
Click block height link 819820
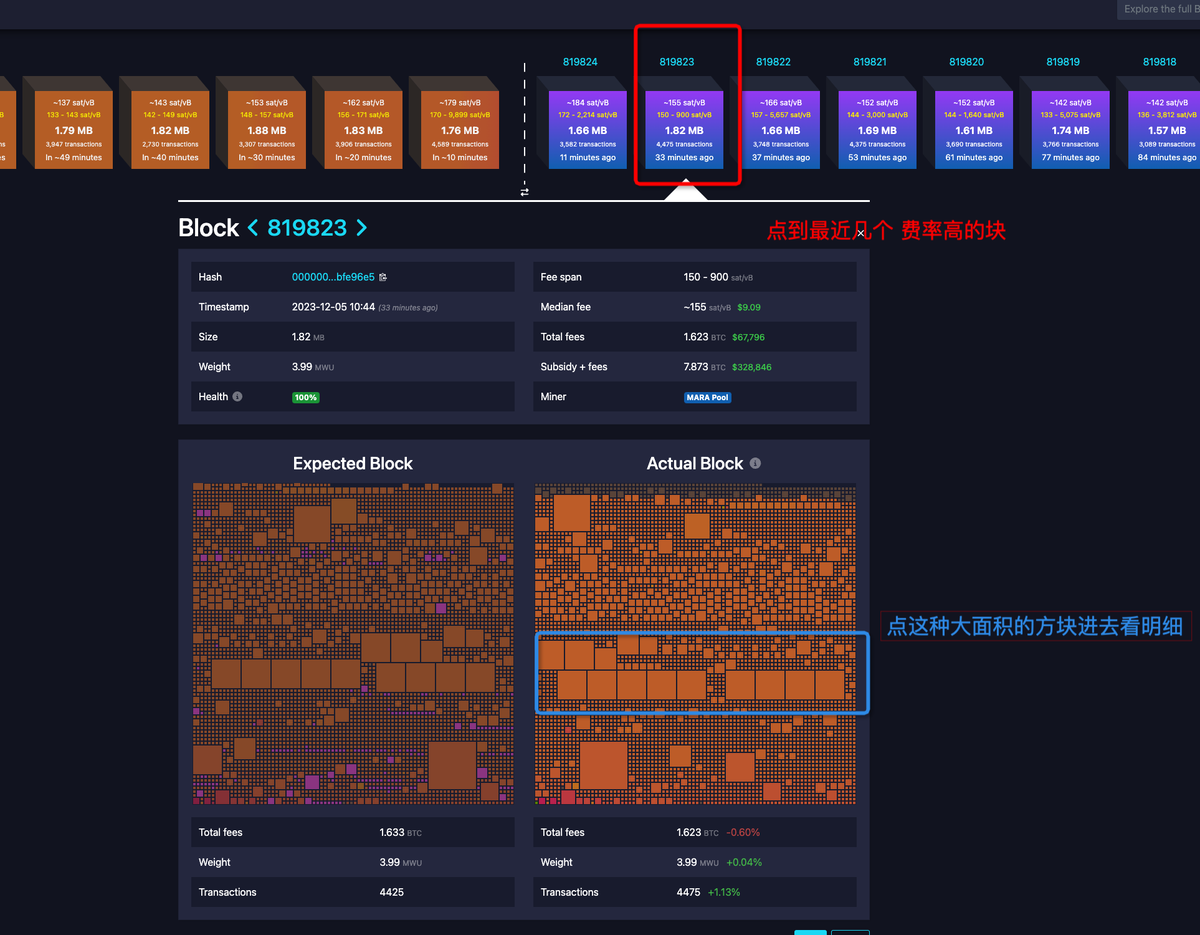click(966, 62)
